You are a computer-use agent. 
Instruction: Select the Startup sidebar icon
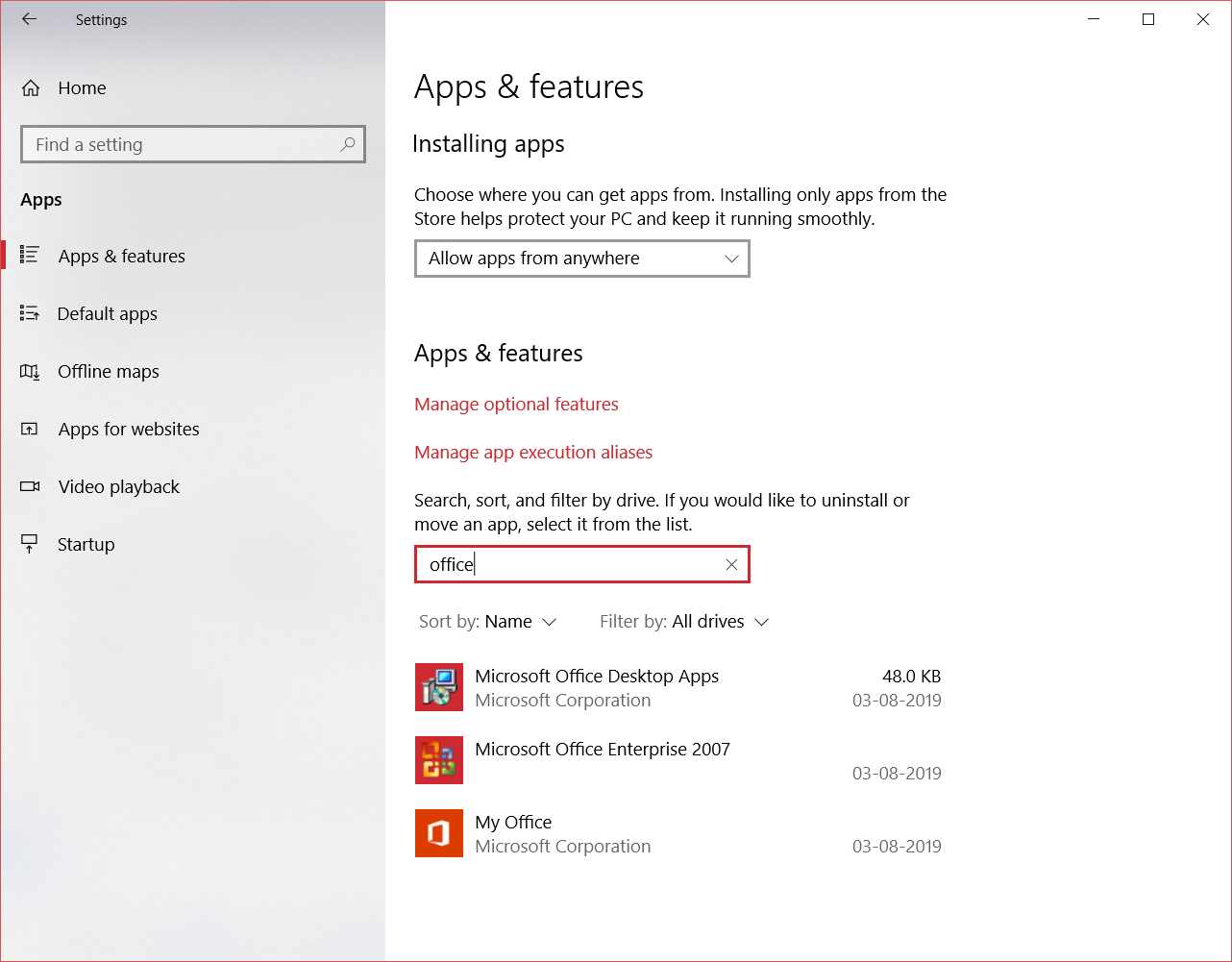(x=30, y=544)
